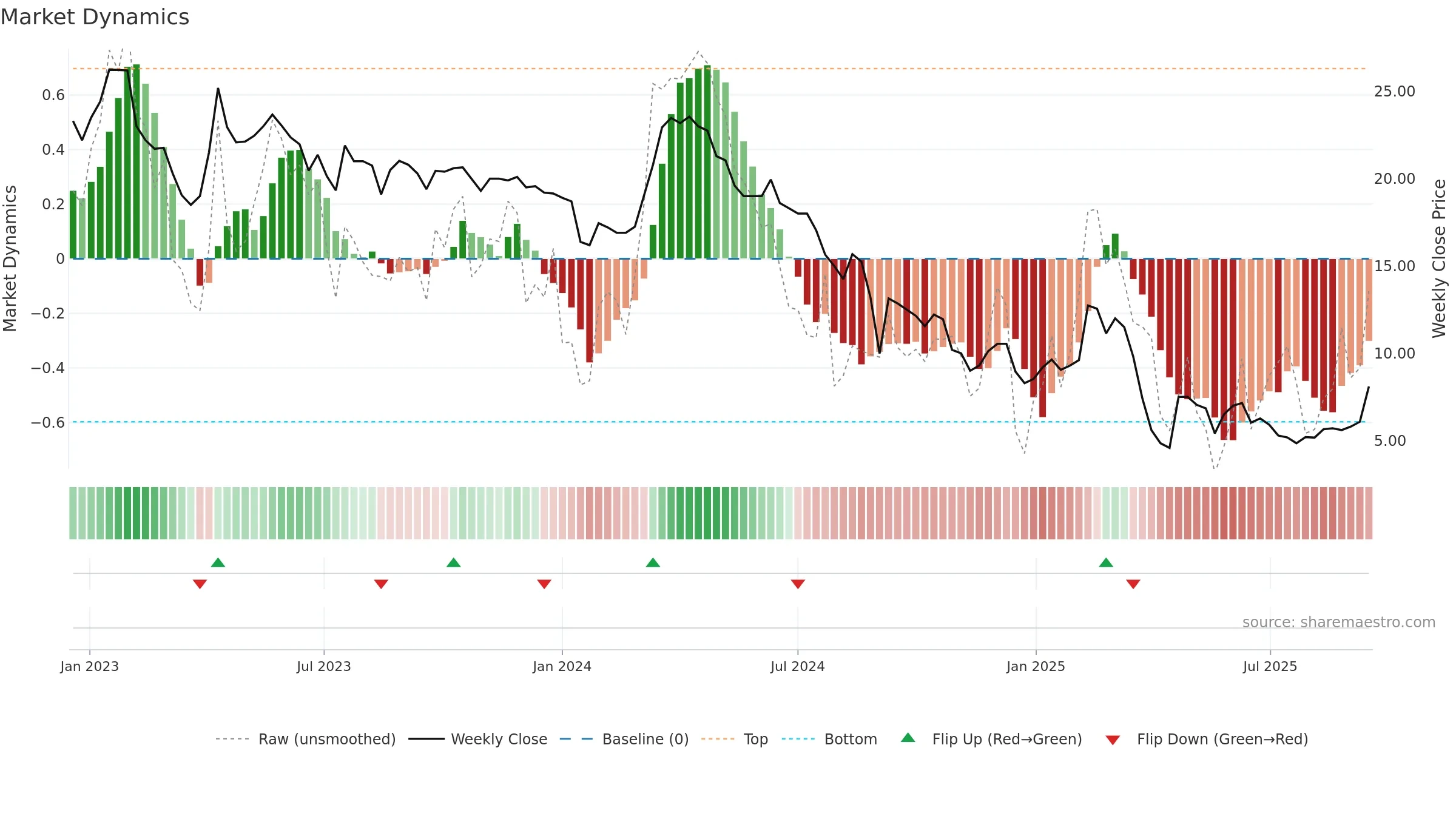Toggle the Weekly Close legend item
Image resolution: width=1456 pixels, height=819 pixels.
coord(478,739)
